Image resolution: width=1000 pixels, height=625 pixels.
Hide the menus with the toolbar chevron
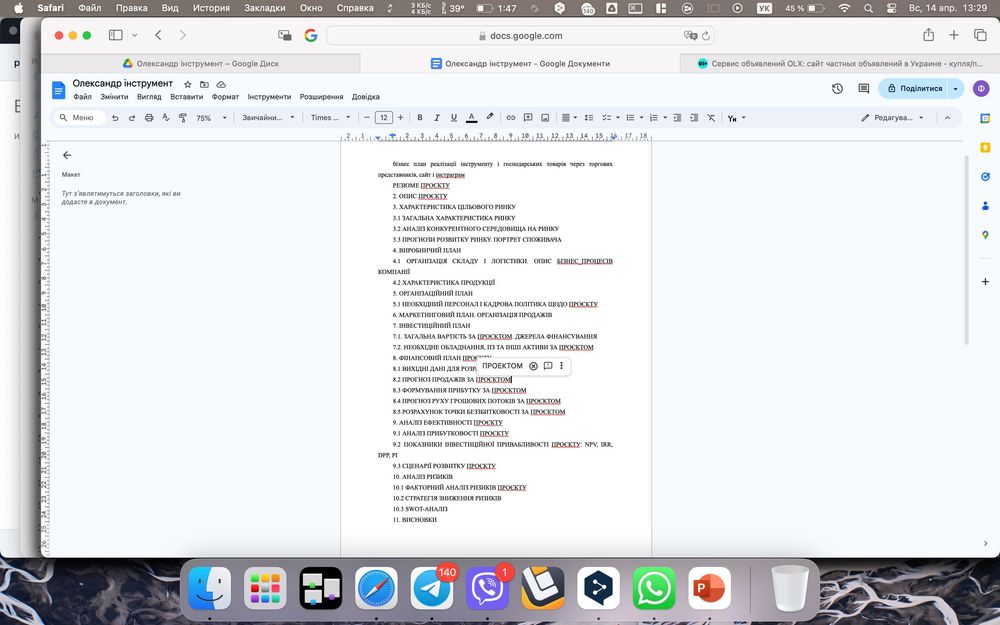pos(947,118)
